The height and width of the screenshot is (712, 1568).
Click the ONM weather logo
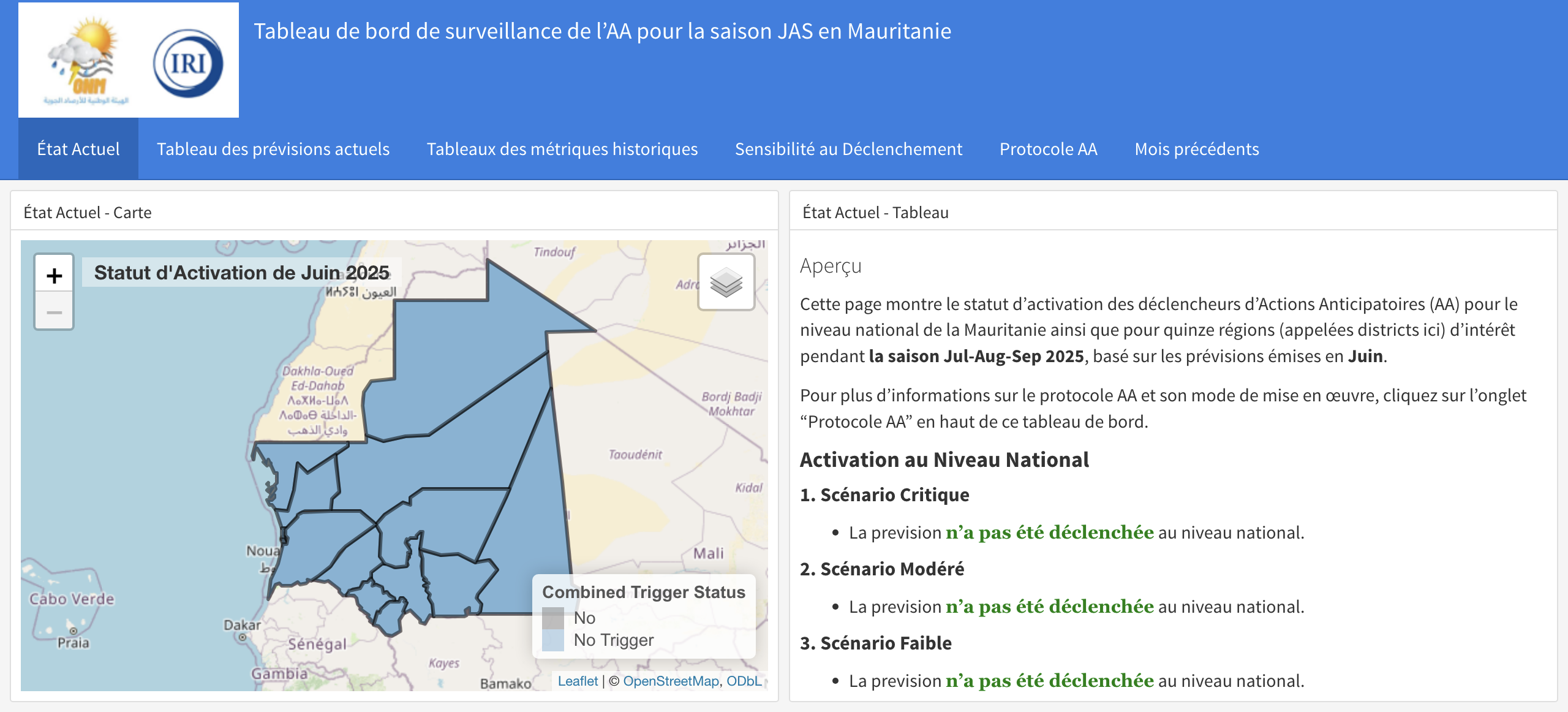tap(80, 58)
